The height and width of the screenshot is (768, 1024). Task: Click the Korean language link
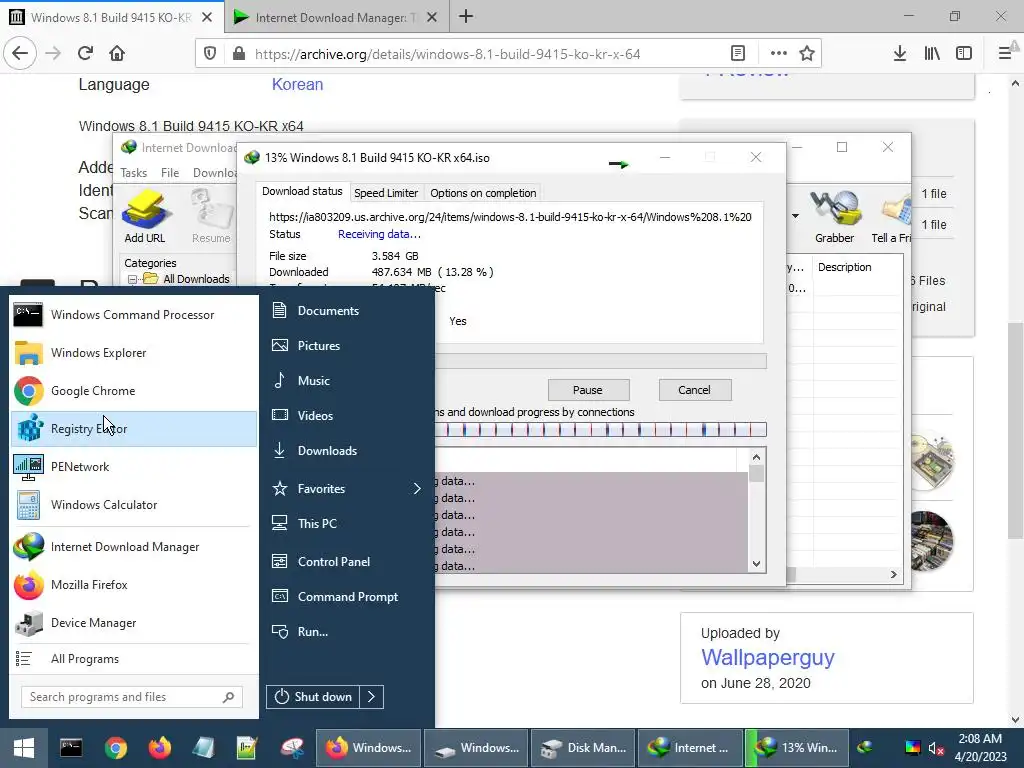click(x=297, y=84)
